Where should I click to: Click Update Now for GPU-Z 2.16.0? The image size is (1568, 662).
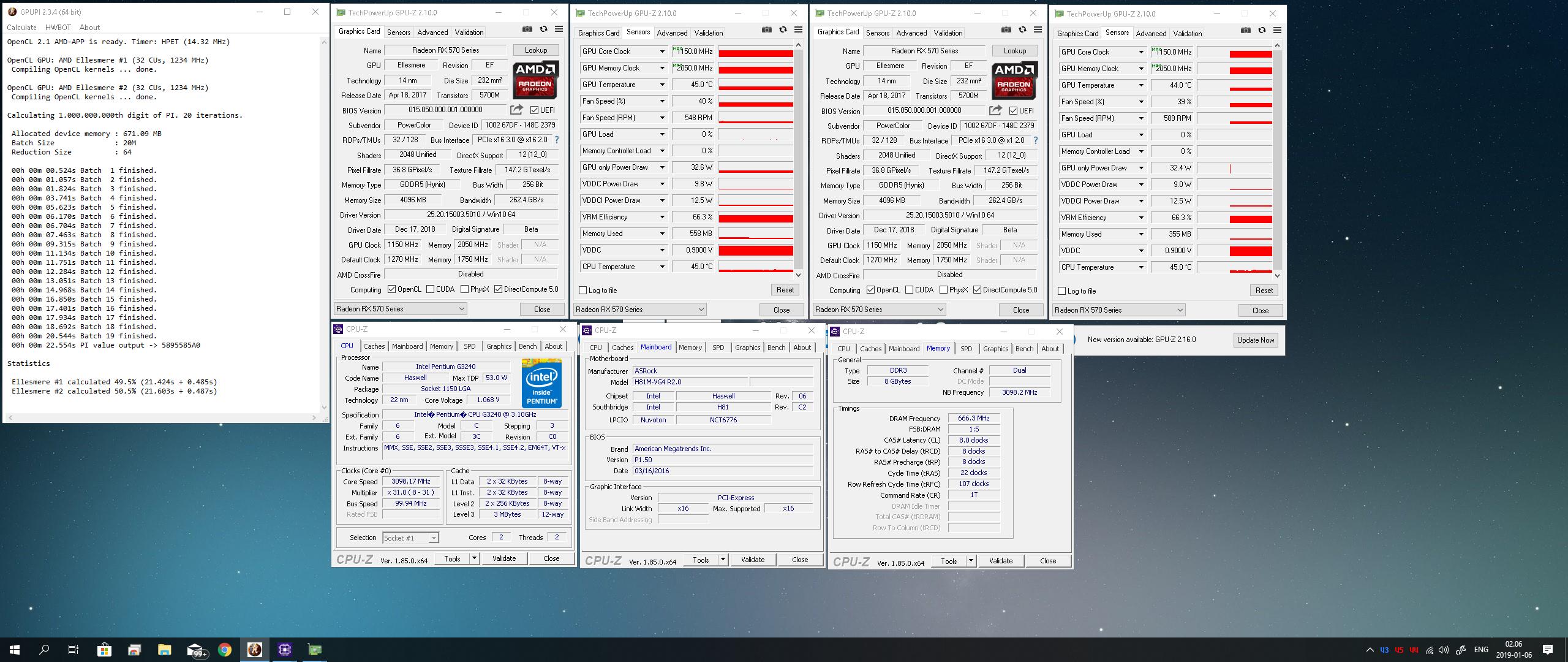[x=1255, y=340]
